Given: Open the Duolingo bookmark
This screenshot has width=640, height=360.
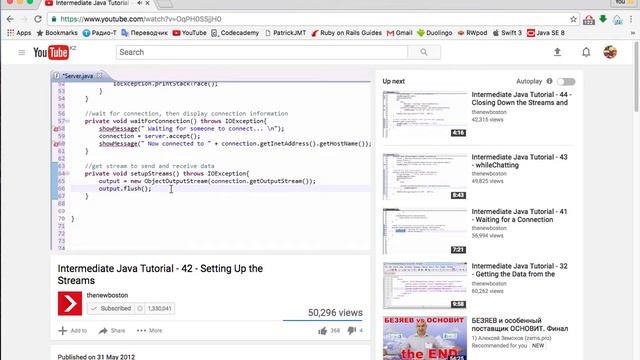Looking at the screenshot, I should (435, 33).
